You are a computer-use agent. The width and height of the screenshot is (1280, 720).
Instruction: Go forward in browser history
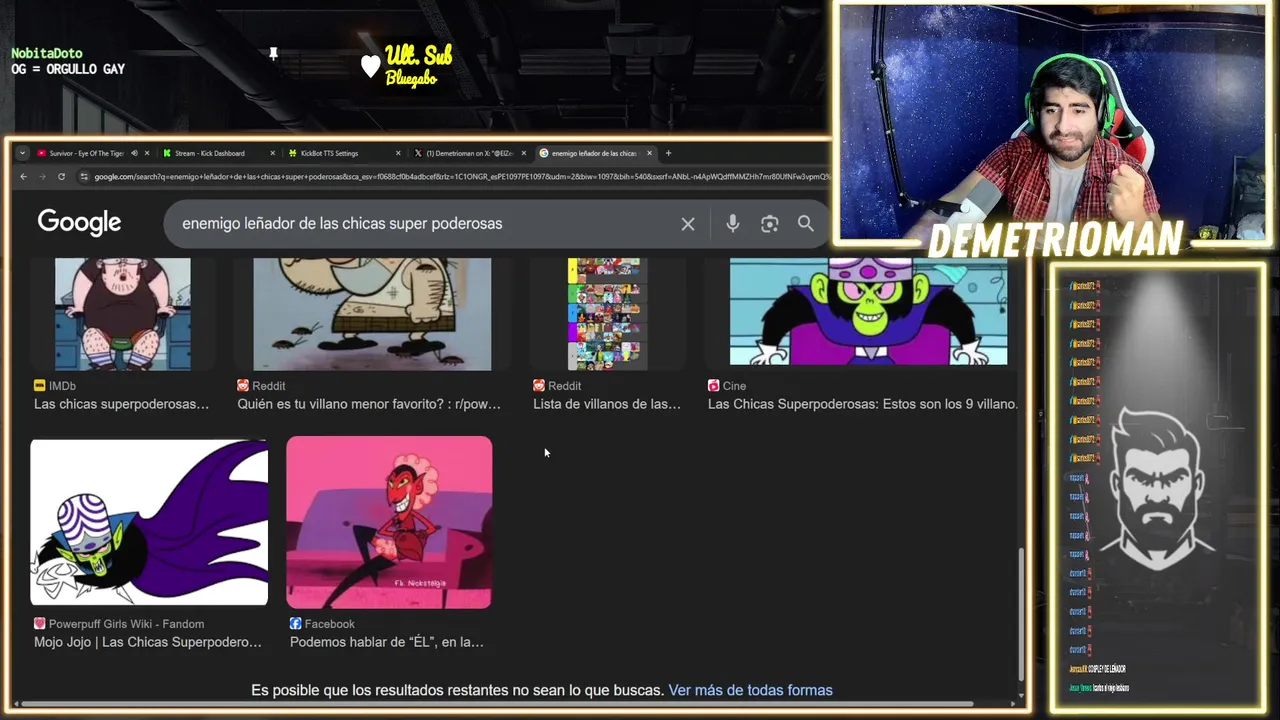click(42, 177)
